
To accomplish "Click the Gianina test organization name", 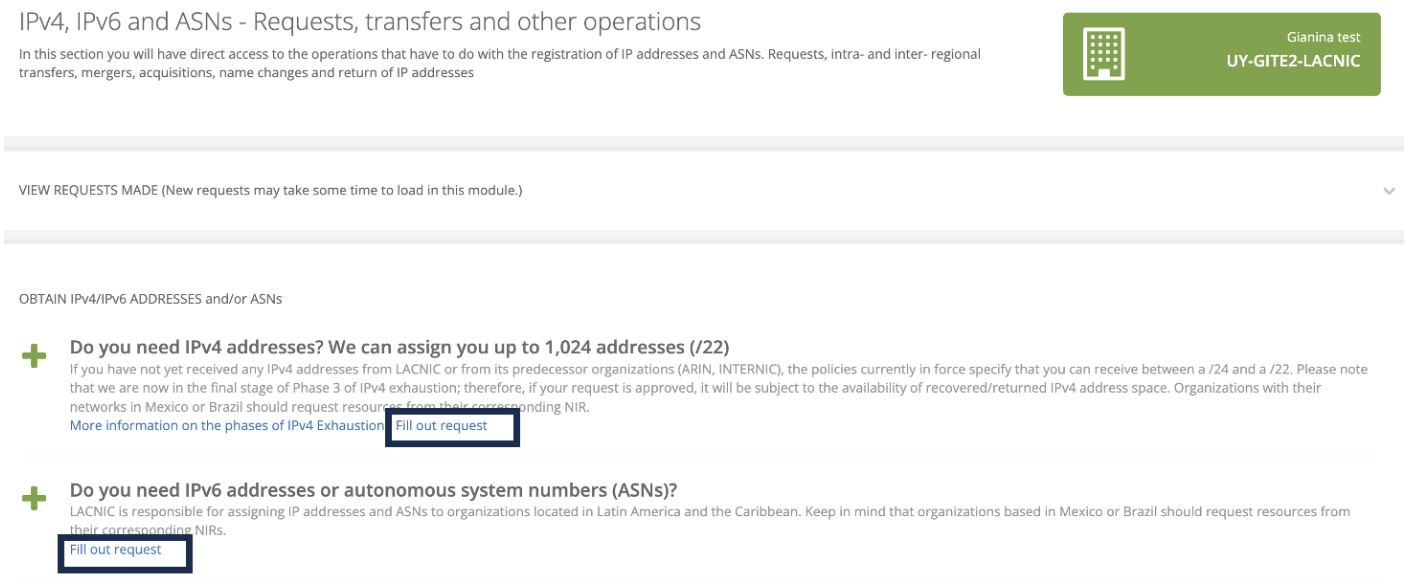I will coord(1323,37).
